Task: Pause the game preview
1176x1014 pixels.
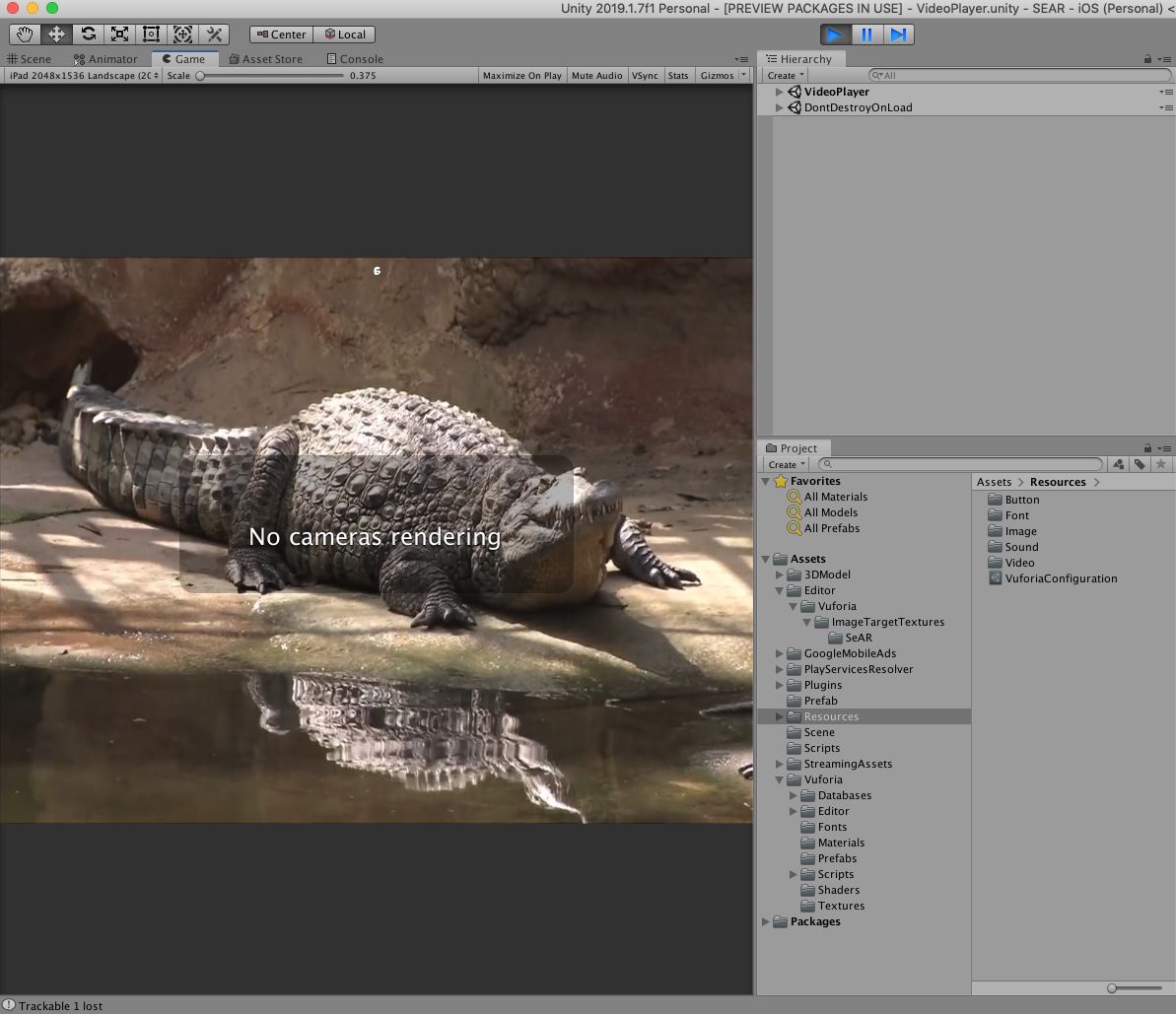Action: [866, 34]
